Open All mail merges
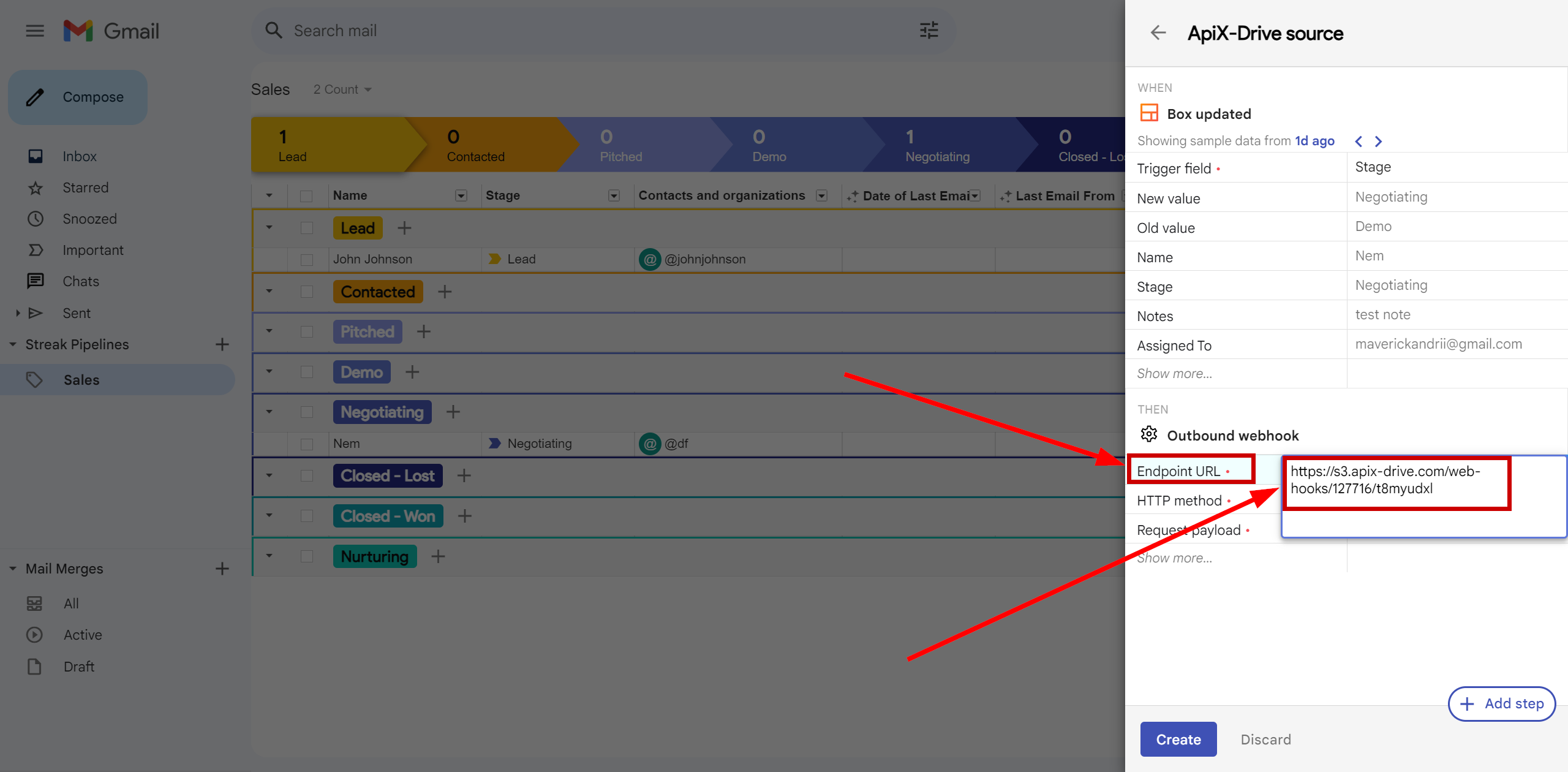 [x=72, y=604]
